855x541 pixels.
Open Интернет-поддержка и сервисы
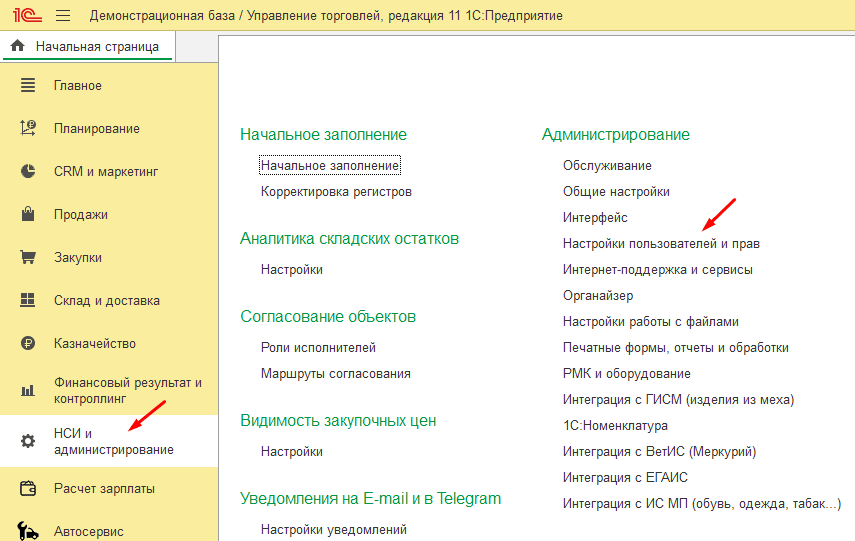click(x=658, y=269)
